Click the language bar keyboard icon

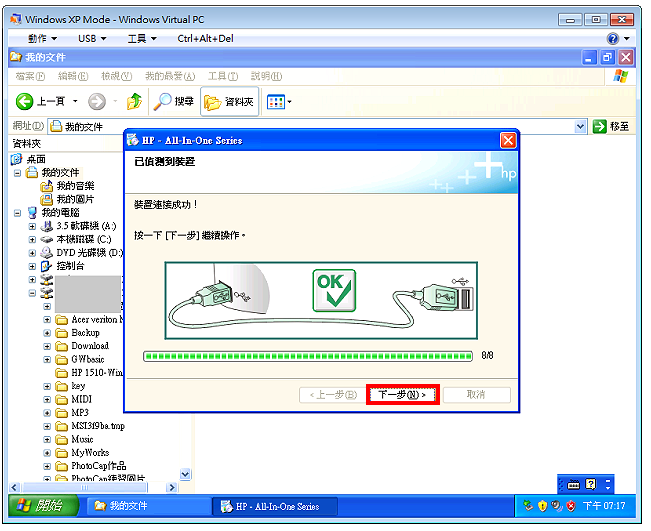[574, 484]
